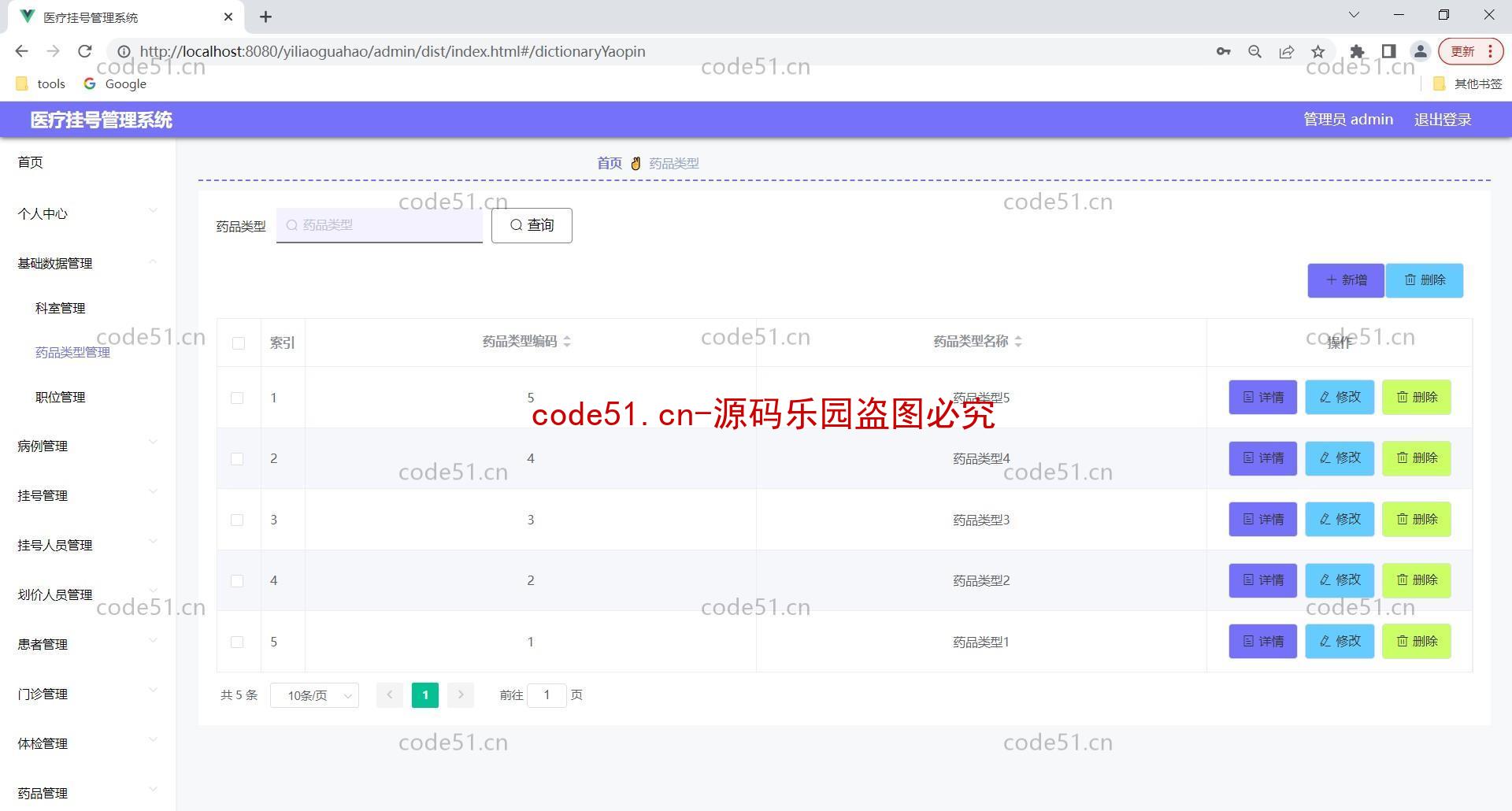This screenshot has height=811, width=1512.
Task: Click 修改 for 药品类型3
Action: (1340, 519)
